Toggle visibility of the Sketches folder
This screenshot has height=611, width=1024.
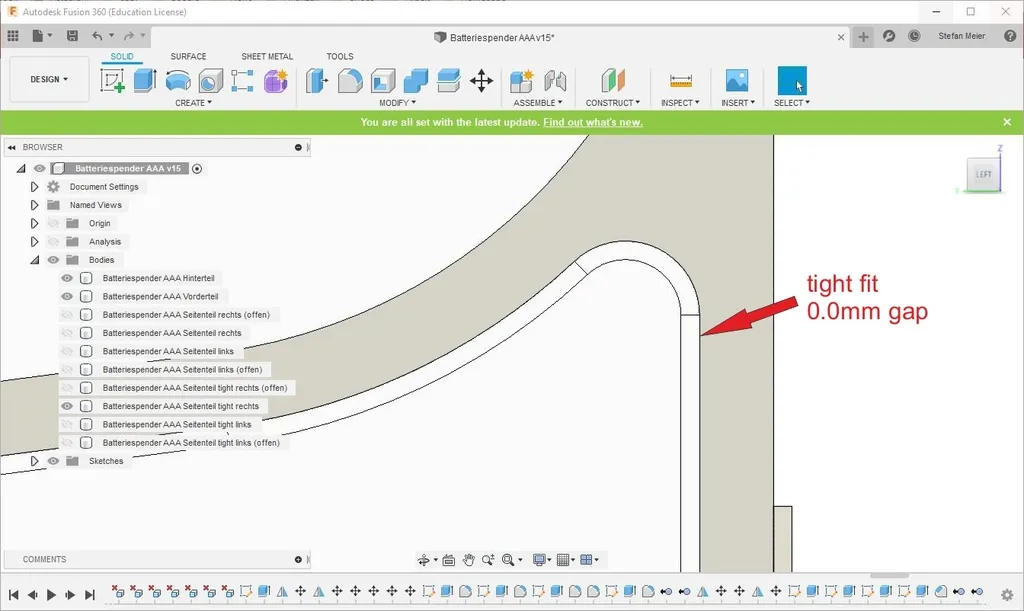point(53,461)
